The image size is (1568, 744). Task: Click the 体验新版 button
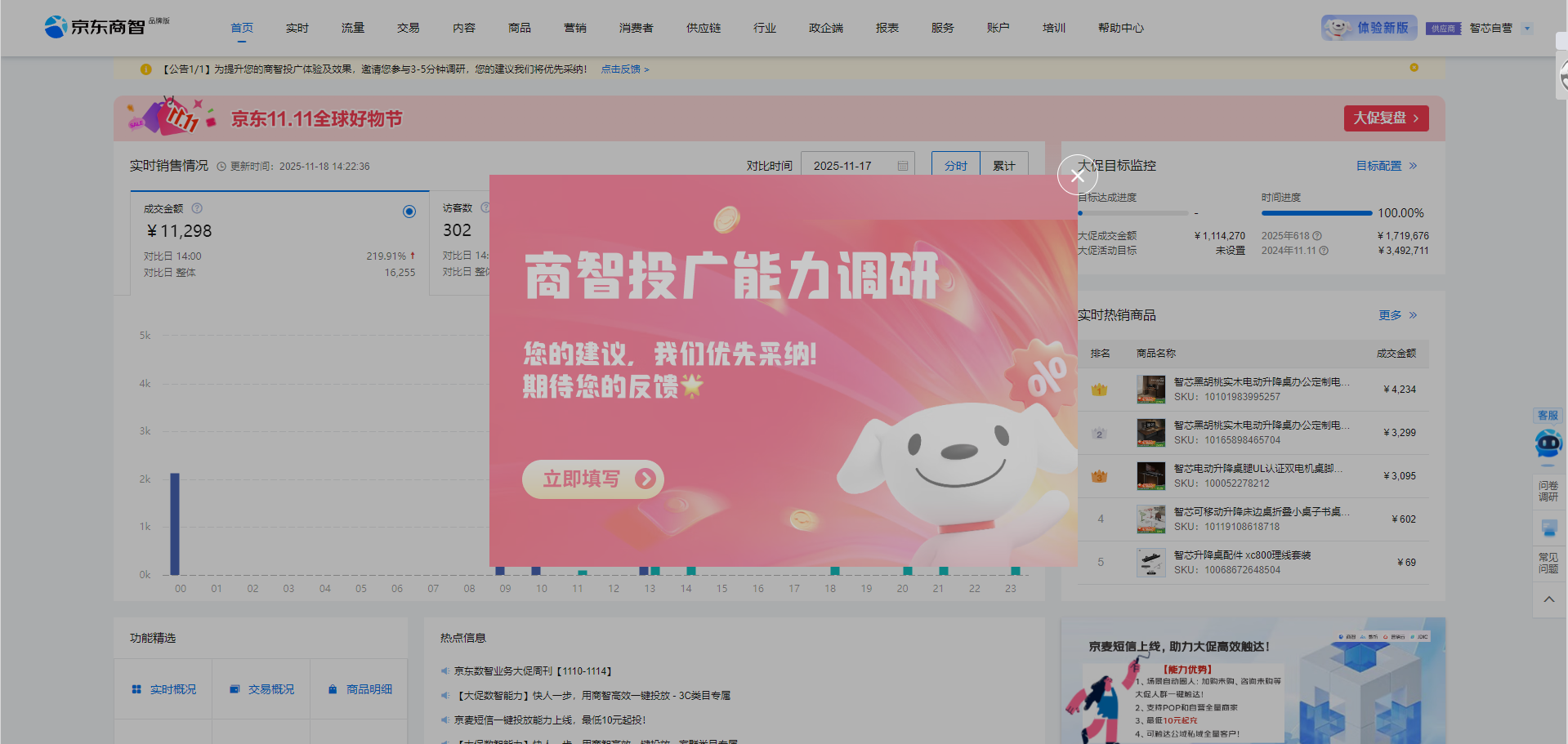(x=1369, y=28)
